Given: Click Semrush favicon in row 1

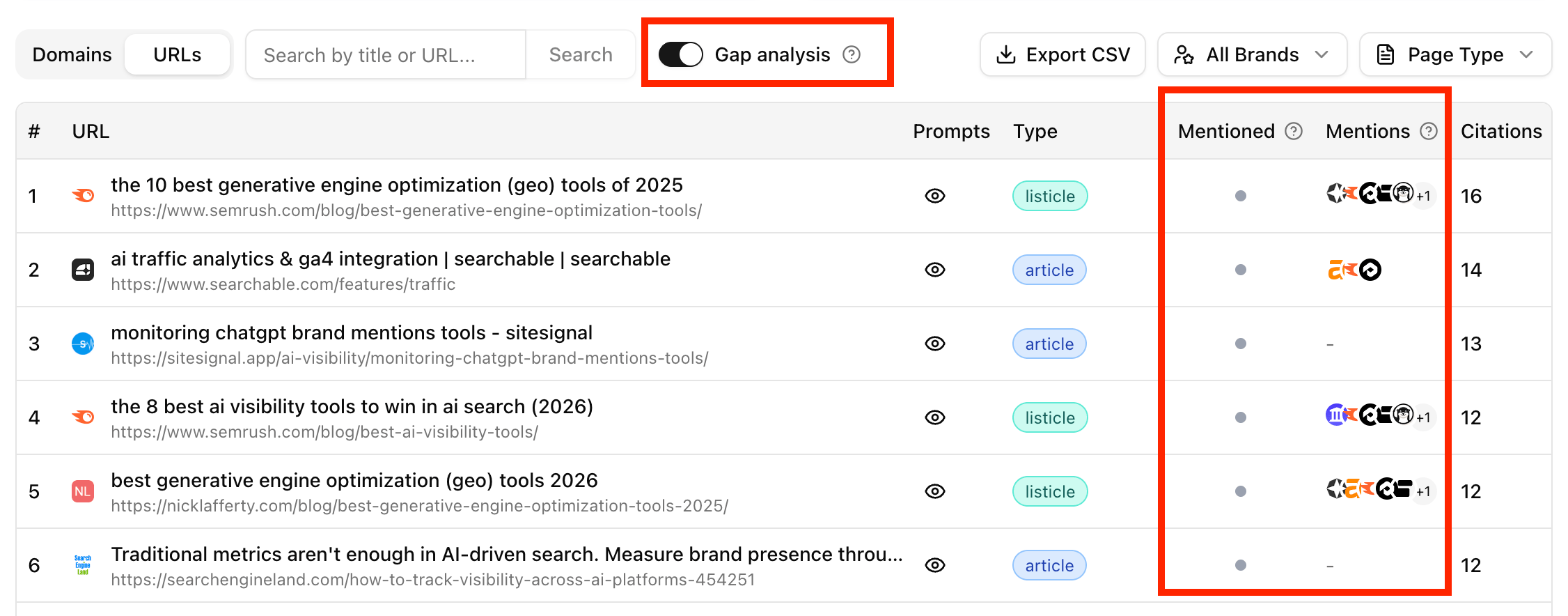Looking at the screenshot, I should [x=83, y=196].
